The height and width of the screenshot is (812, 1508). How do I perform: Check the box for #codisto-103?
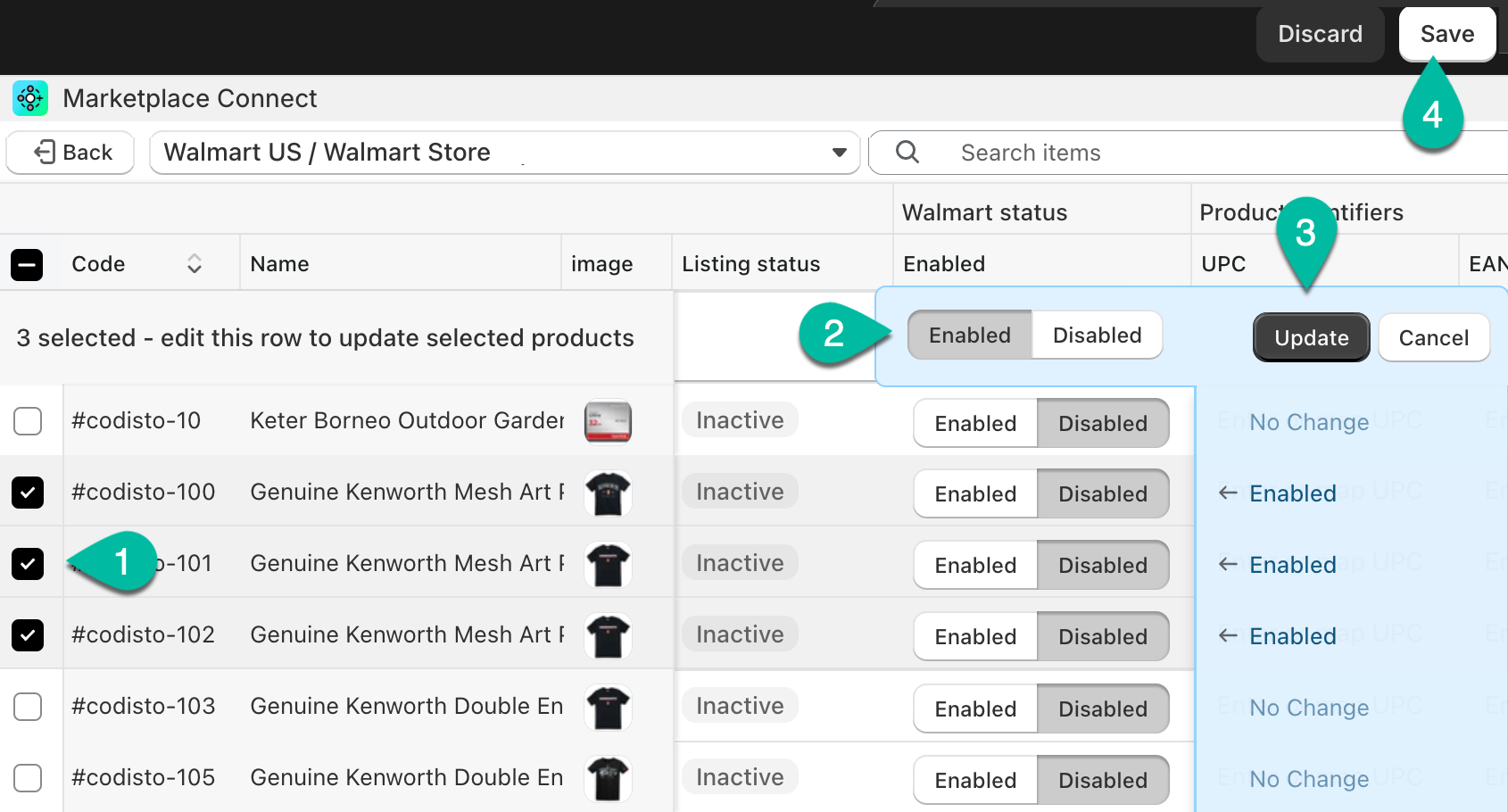pyautogui.click(x=28, y=706)
